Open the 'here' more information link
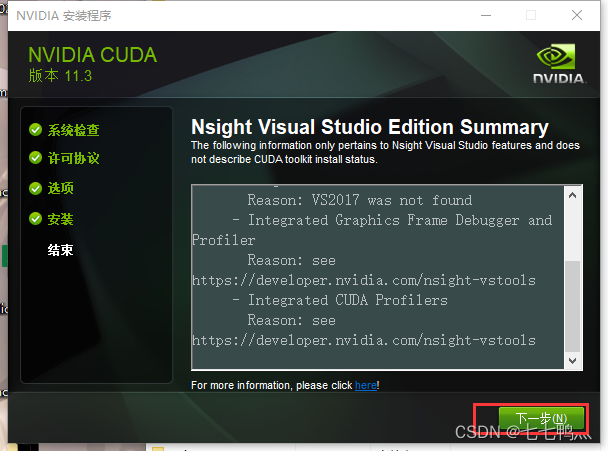This screenshot has height=451, width=608. click(x=366, y=385)
